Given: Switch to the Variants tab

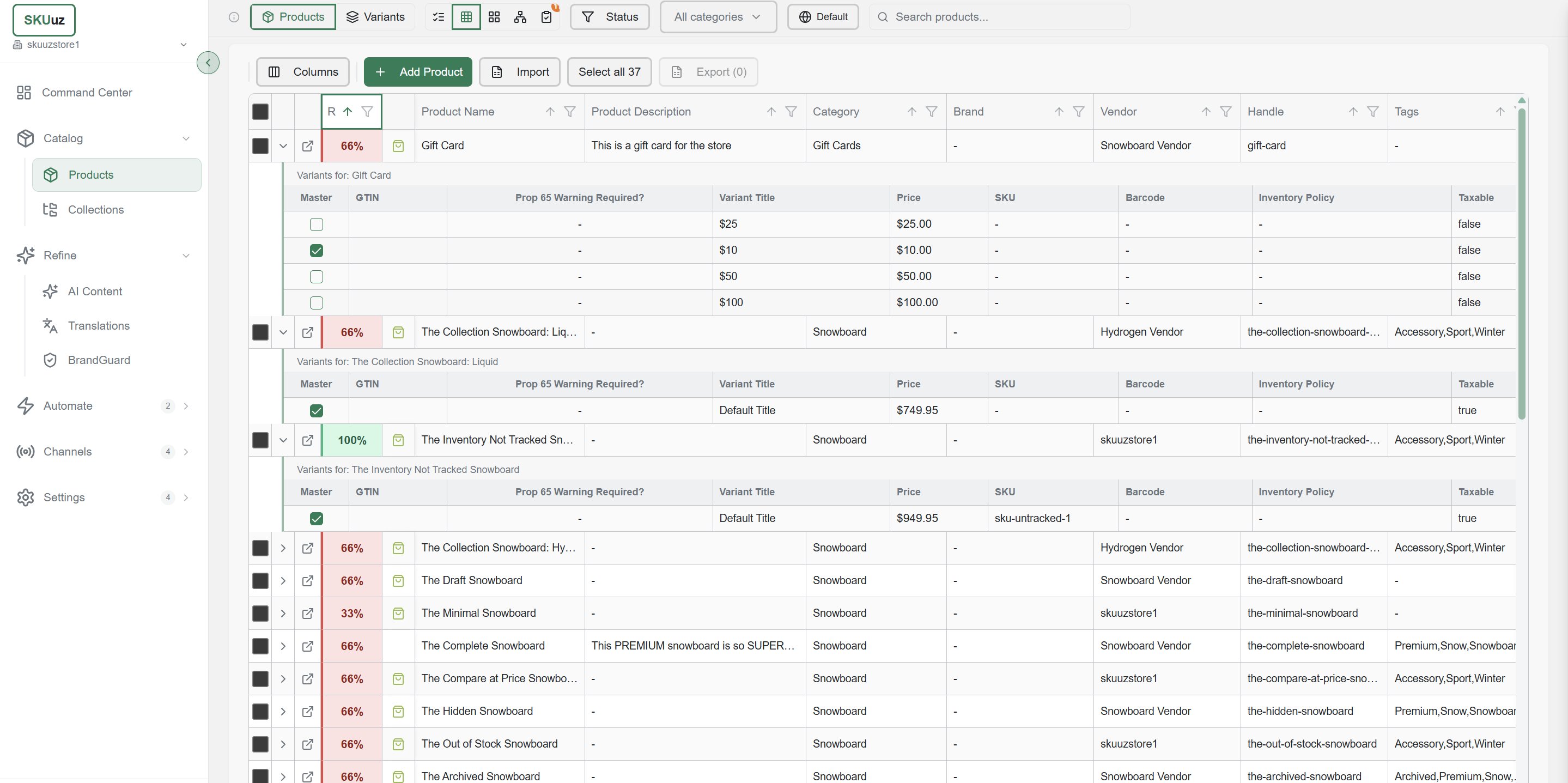Looking at the screenshot, I should (x=375, y=17).
